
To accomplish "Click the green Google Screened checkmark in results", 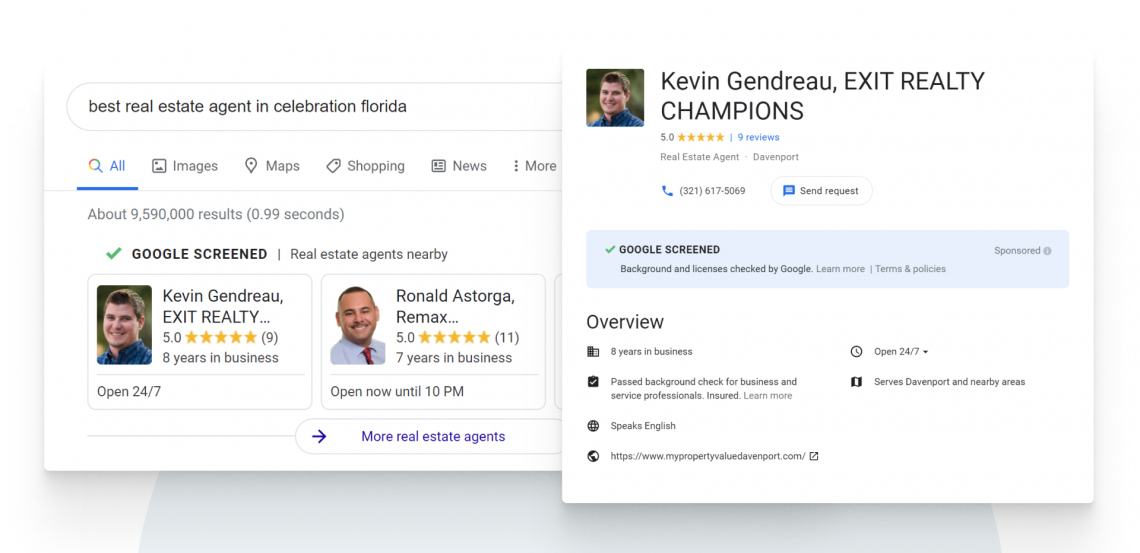I will (x=113, y=254).
